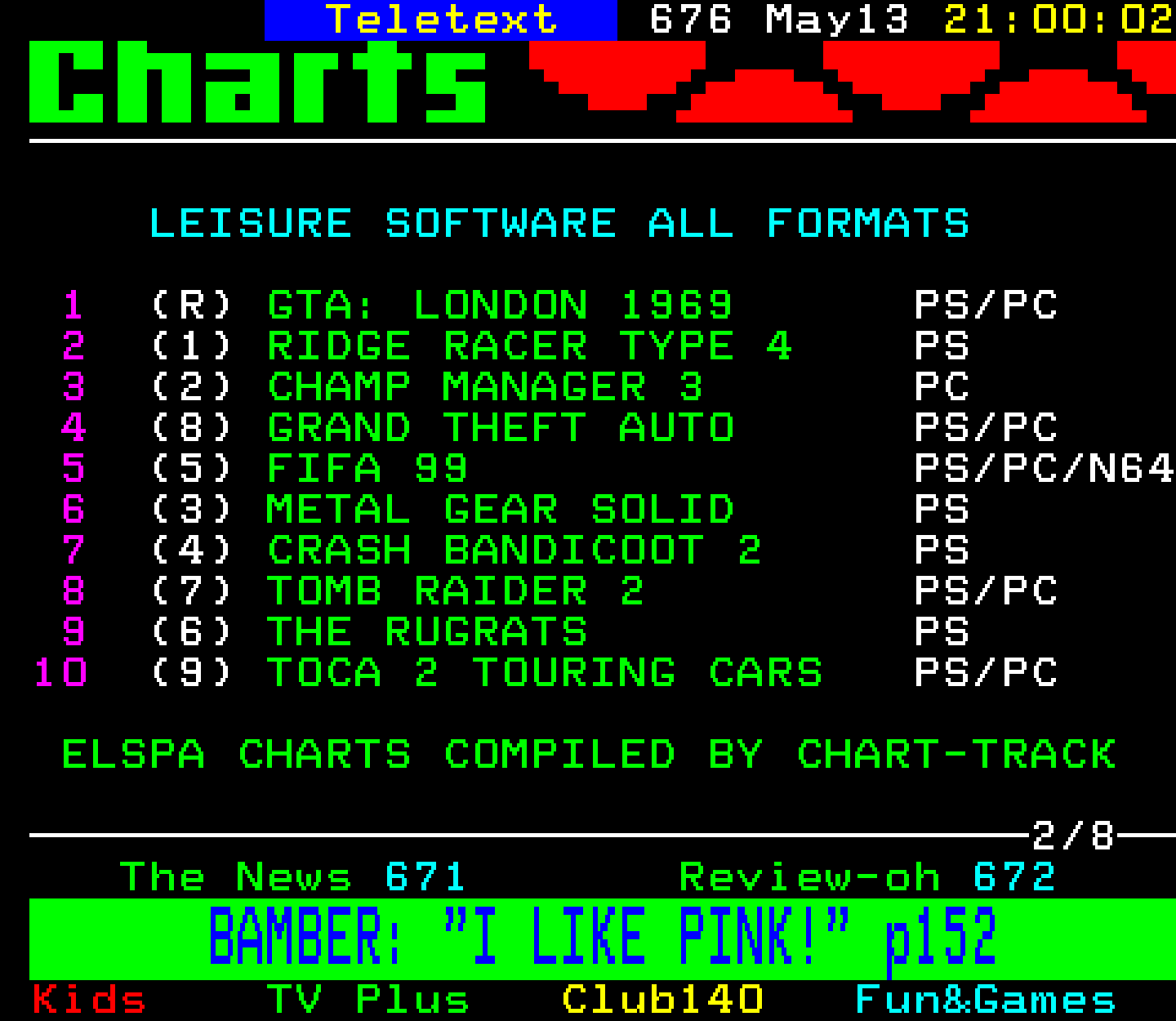Click the magenta rank number 7

click(73, 550)
